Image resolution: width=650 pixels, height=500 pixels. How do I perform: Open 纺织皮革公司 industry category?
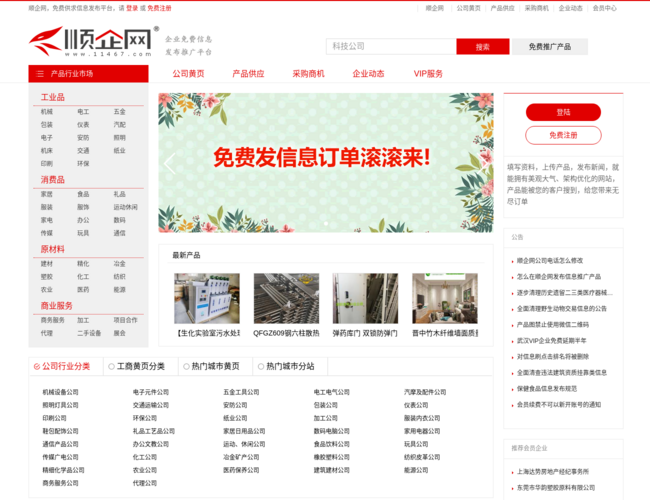click(422, 457)
